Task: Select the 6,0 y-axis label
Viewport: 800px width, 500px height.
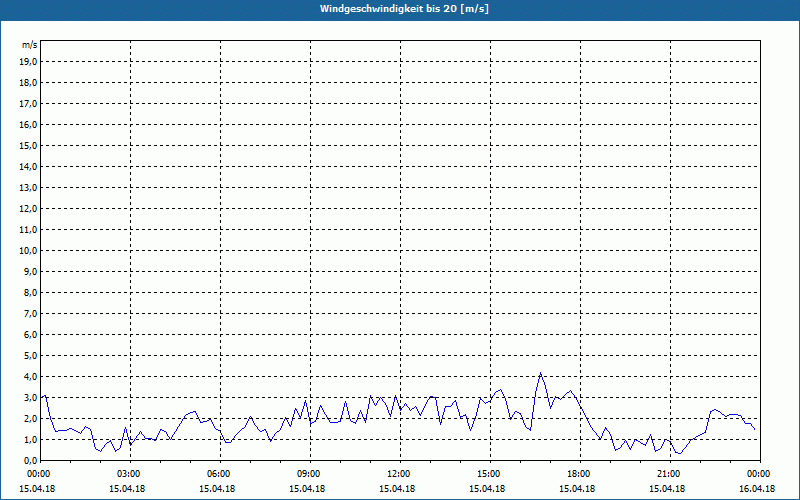Action: tap(30, 335)
